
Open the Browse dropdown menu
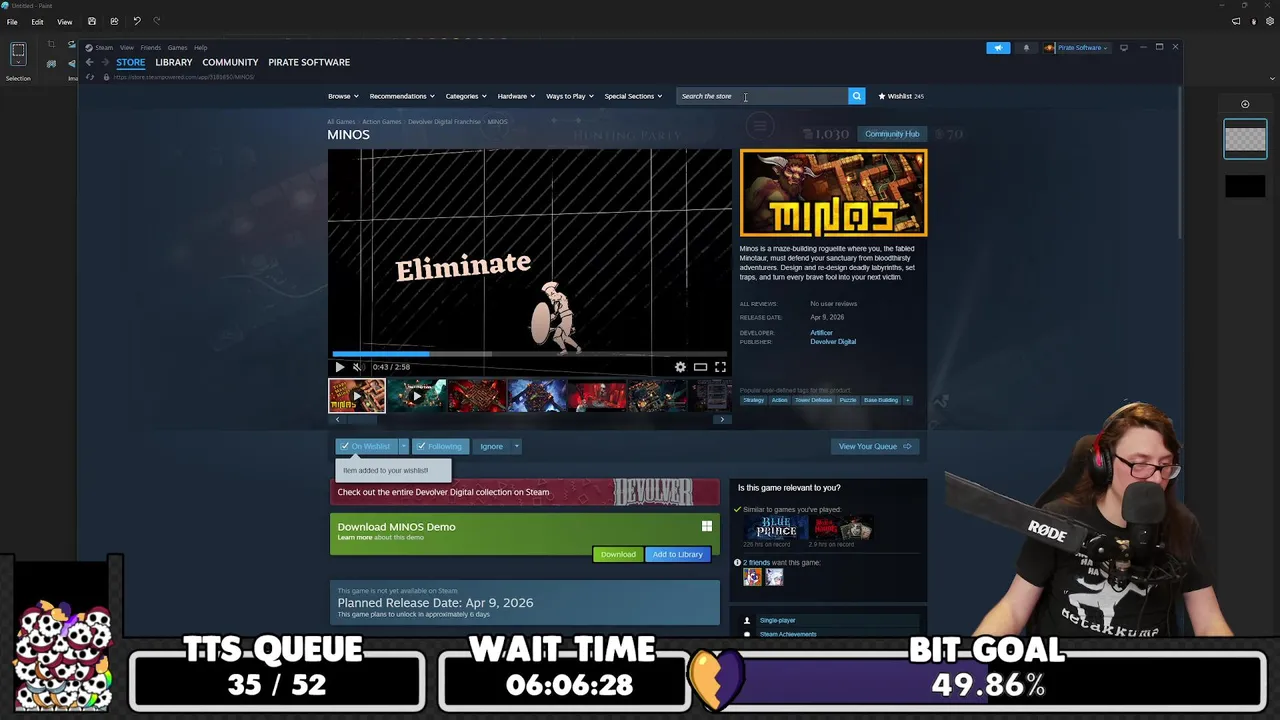[343, 96]
